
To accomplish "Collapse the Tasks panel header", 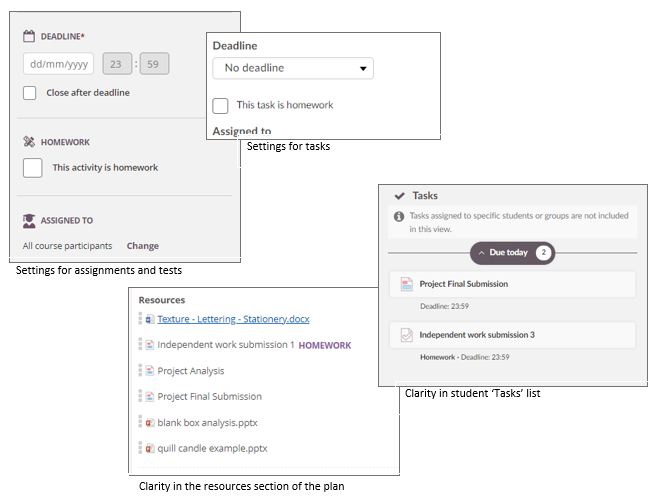I will click(x=400, y=196).
